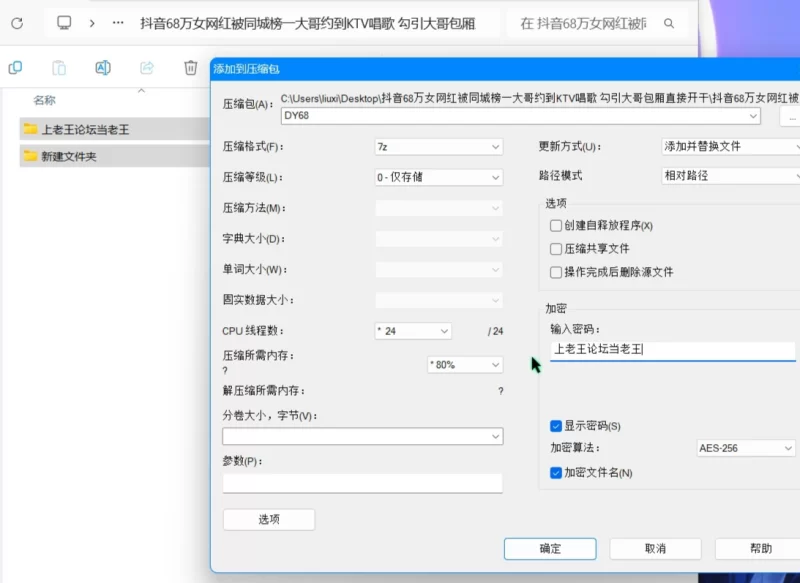Enable 创建自释放程序 checkbox
Screen dimensions: 800x583
tap(556, 225)
